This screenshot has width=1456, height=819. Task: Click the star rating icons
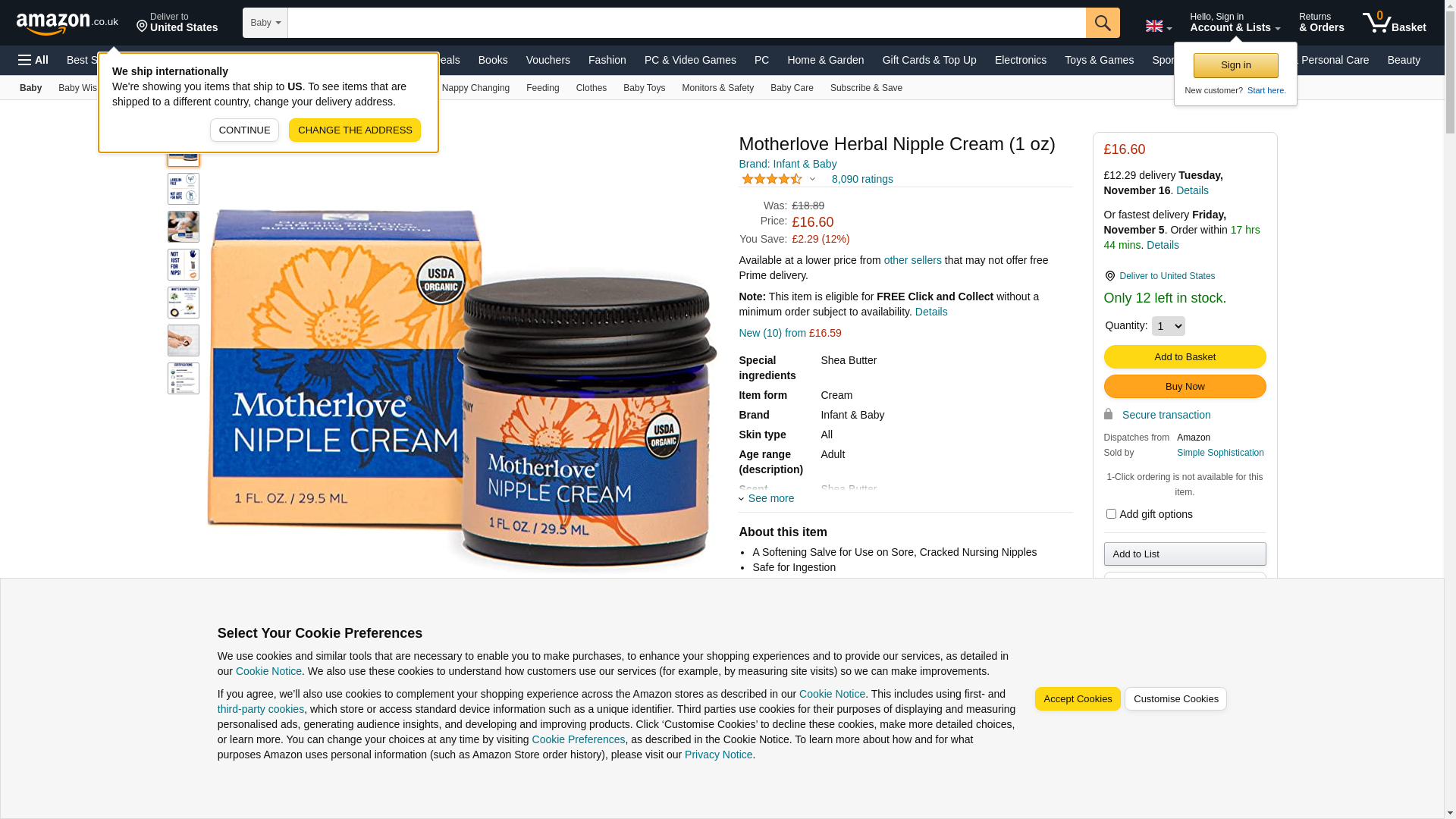(x=771, y=179)
